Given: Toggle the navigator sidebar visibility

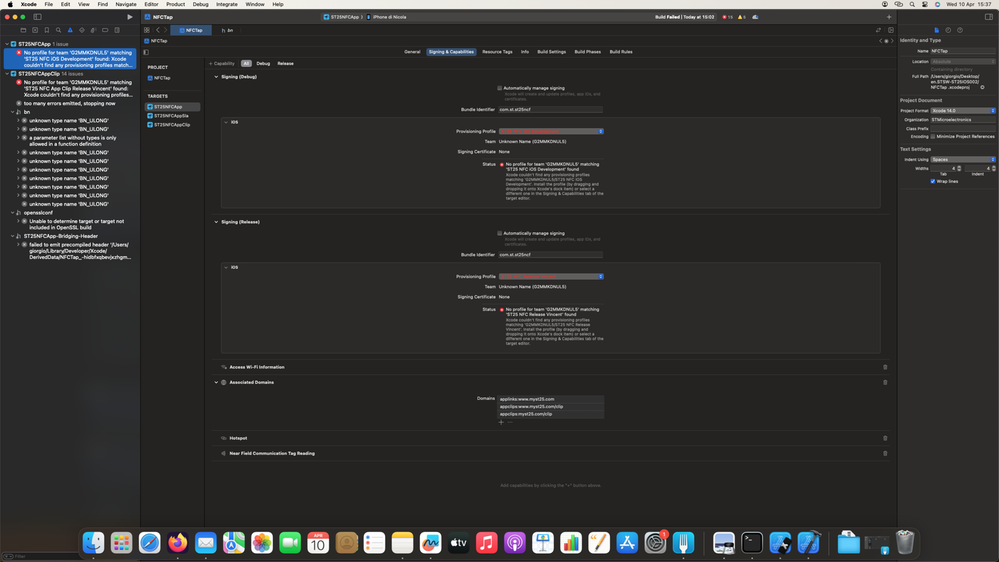Looking at the screenshot, I should (38, 17).
